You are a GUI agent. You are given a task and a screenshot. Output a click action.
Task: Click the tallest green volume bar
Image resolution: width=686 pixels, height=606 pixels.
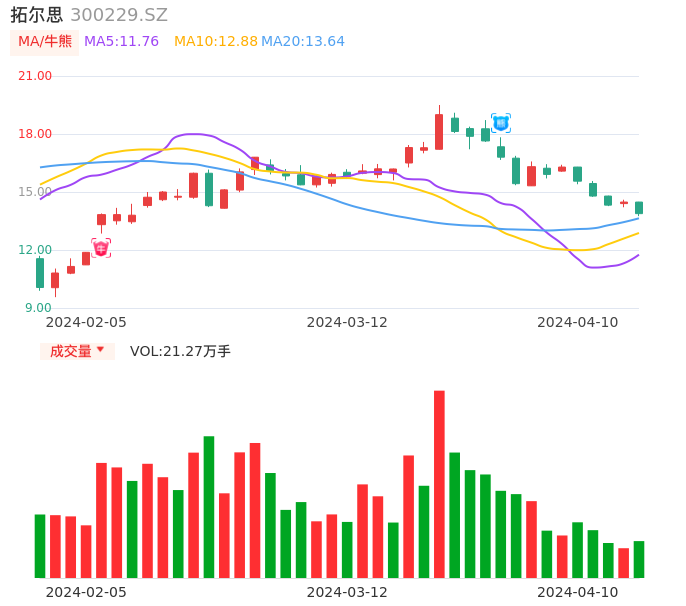click(x=209, y=506)
